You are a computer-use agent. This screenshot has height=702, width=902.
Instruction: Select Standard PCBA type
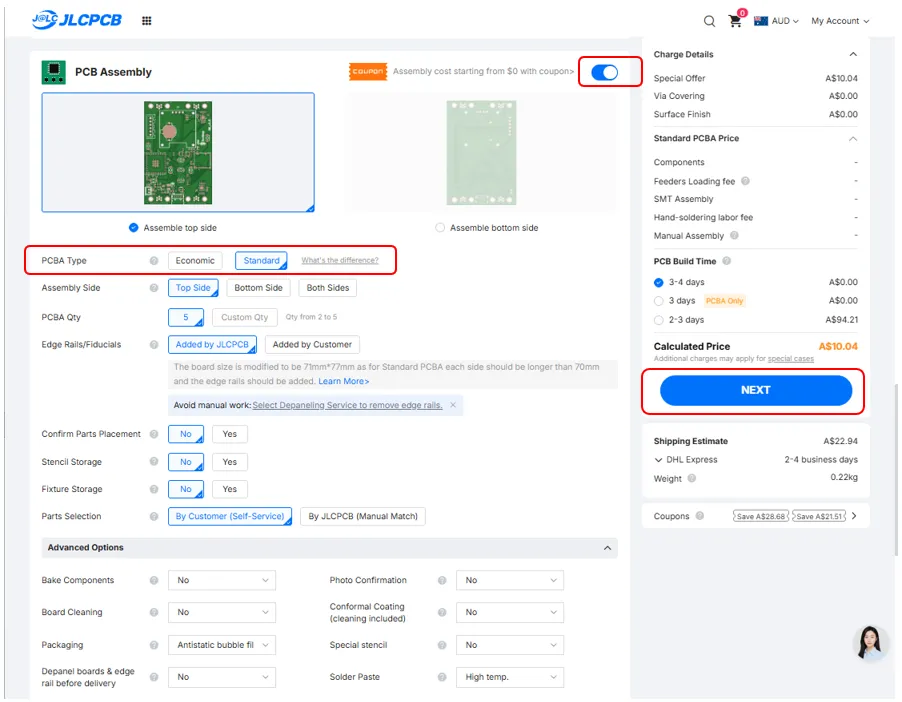(261, 261)
